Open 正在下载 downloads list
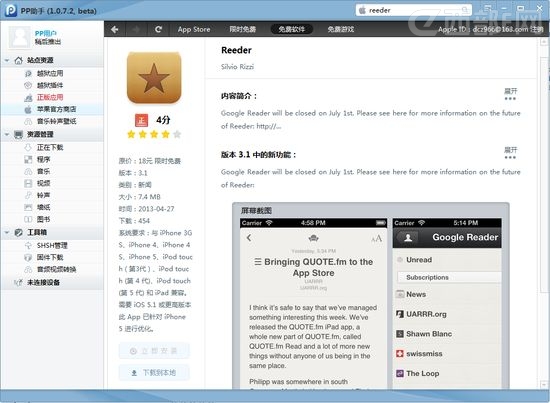Image resolution: width=550 pixels, height=403 pixels. click(50, 147)
